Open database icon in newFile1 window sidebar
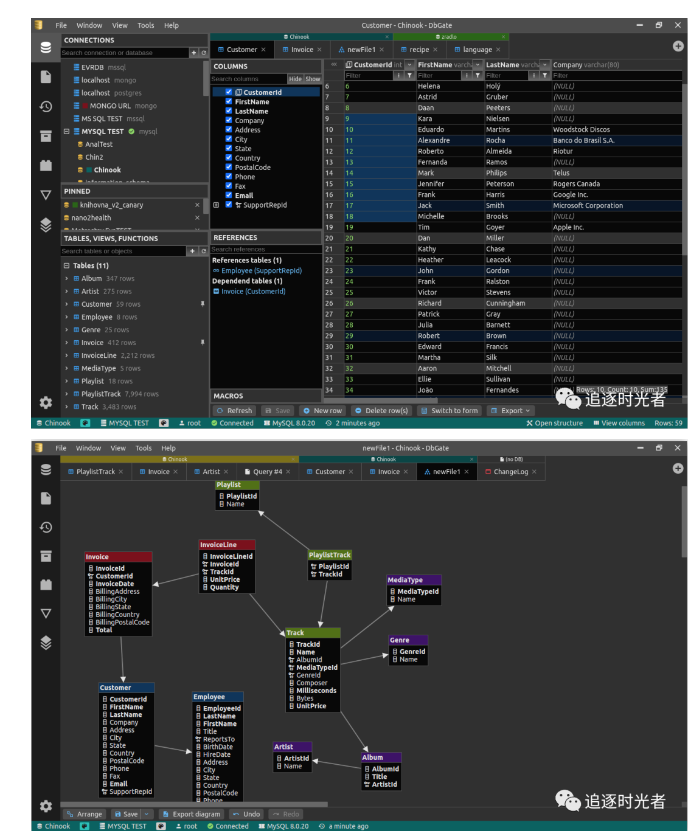This screenshot has width=698, height=839. [x=46, y=469]
